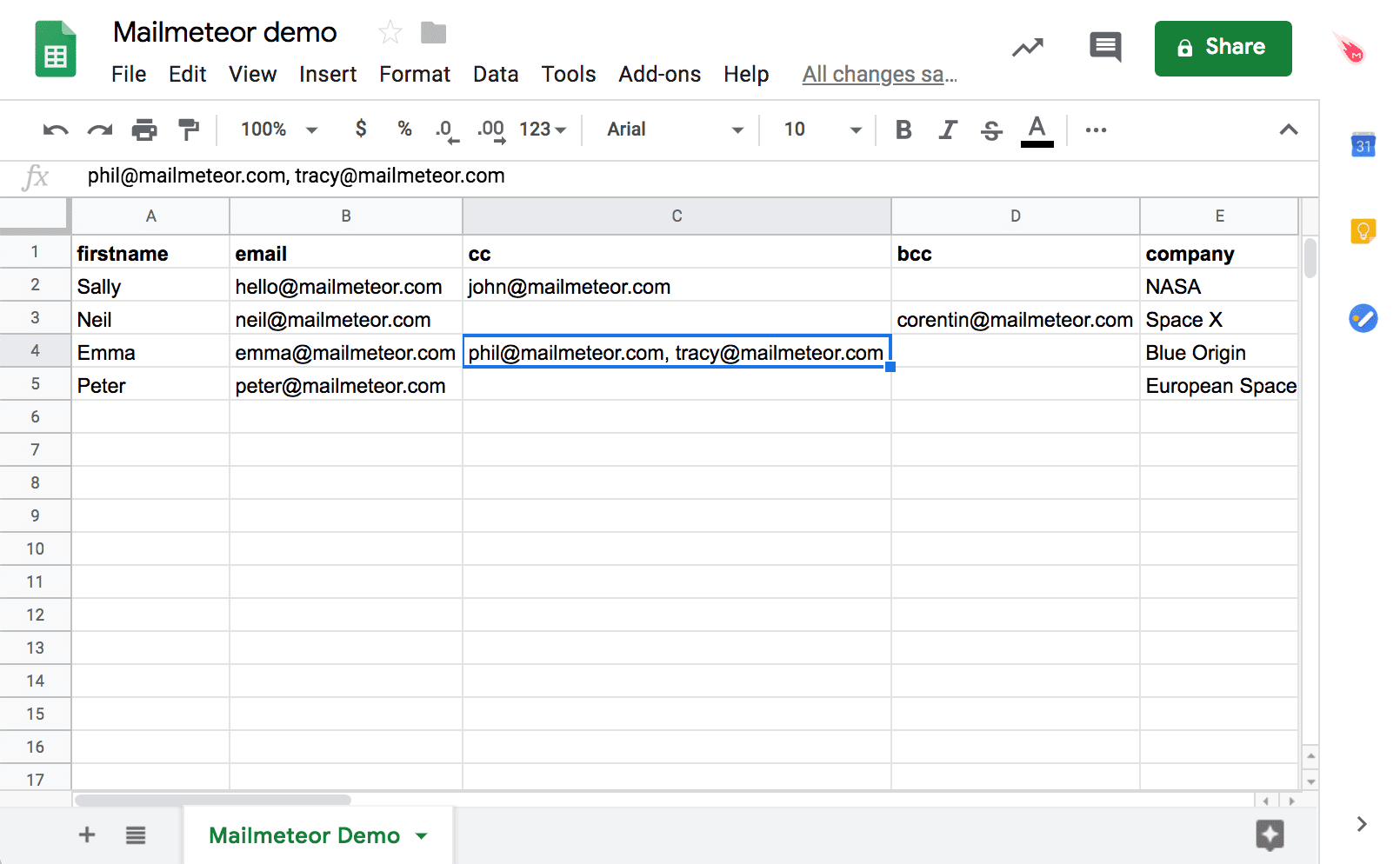Open the 123 number format dropdown

(540, 130)
